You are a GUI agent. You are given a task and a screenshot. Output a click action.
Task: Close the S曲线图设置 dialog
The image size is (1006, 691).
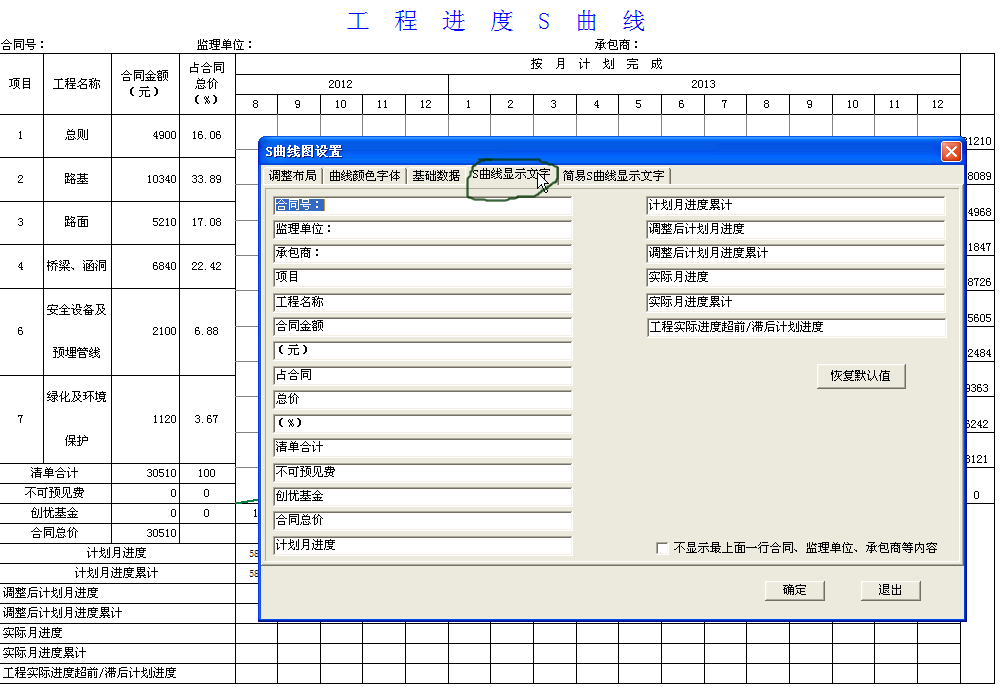(x=951, y=151)
